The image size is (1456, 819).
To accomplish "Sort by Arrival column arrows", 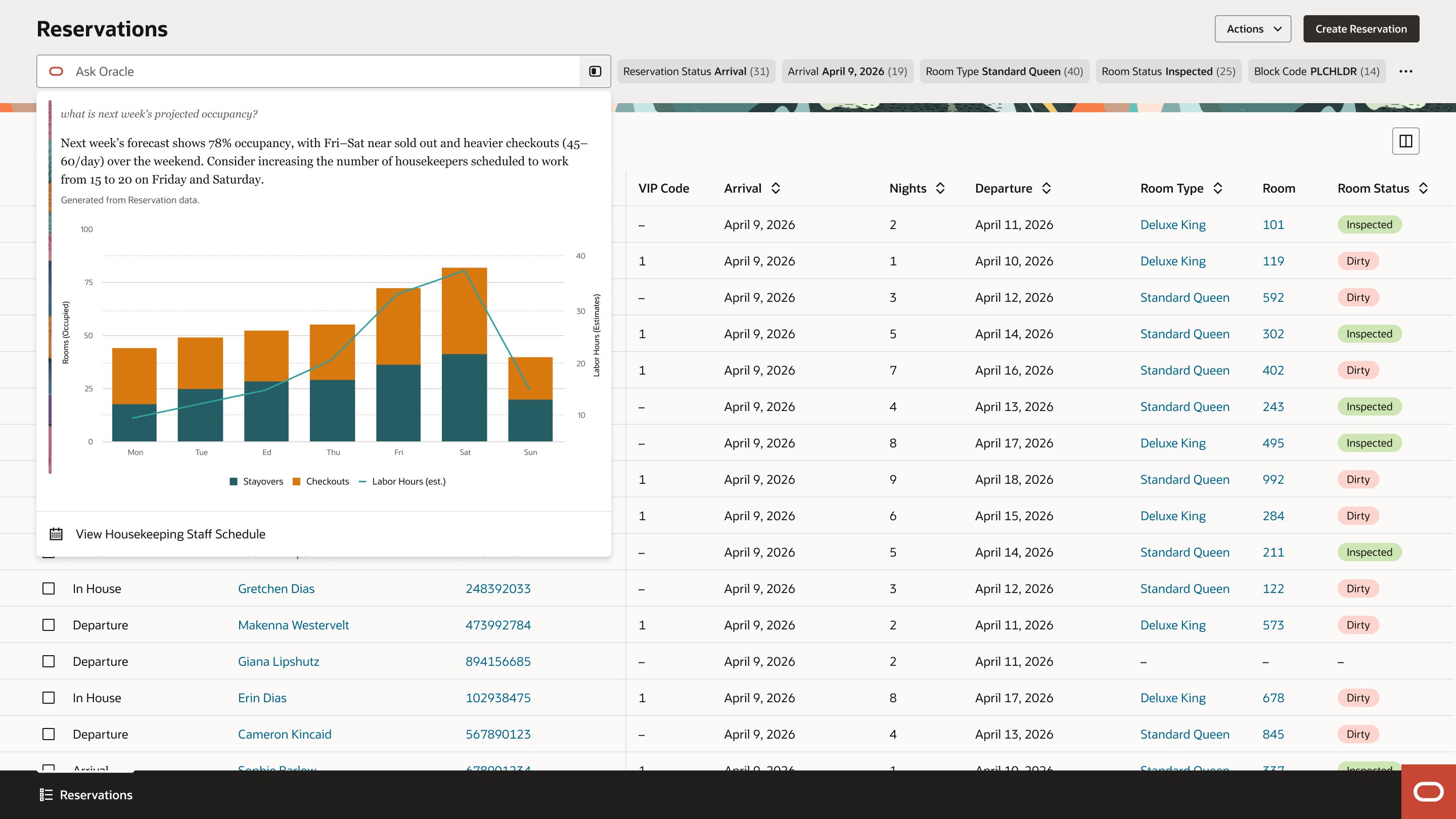I will (776, 188).
